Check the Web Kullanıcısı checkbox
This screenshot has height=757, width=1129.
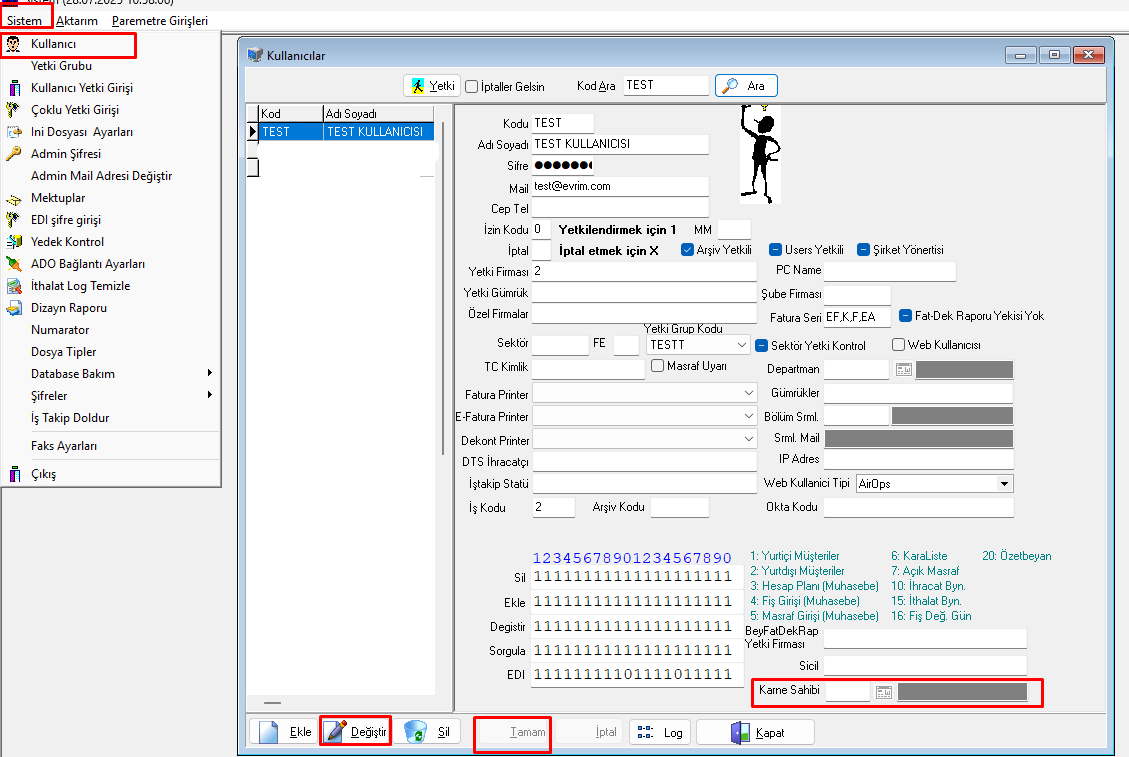[898, 345]
